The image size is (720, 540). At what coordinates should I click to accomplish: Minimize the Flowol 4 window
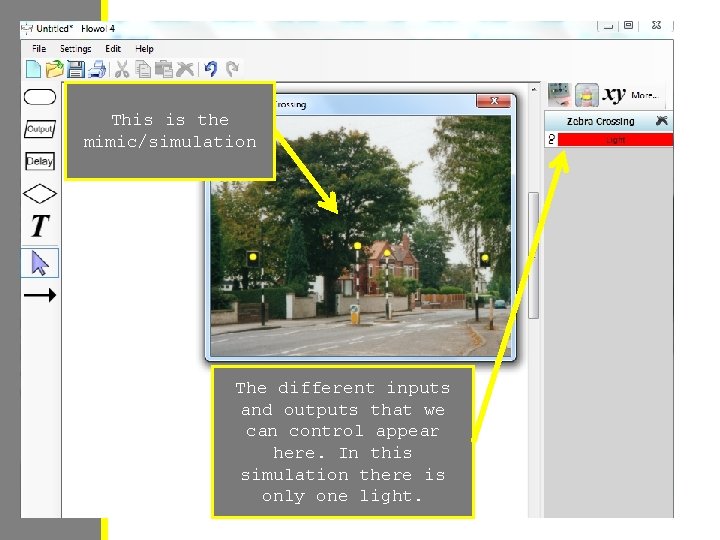608,26
